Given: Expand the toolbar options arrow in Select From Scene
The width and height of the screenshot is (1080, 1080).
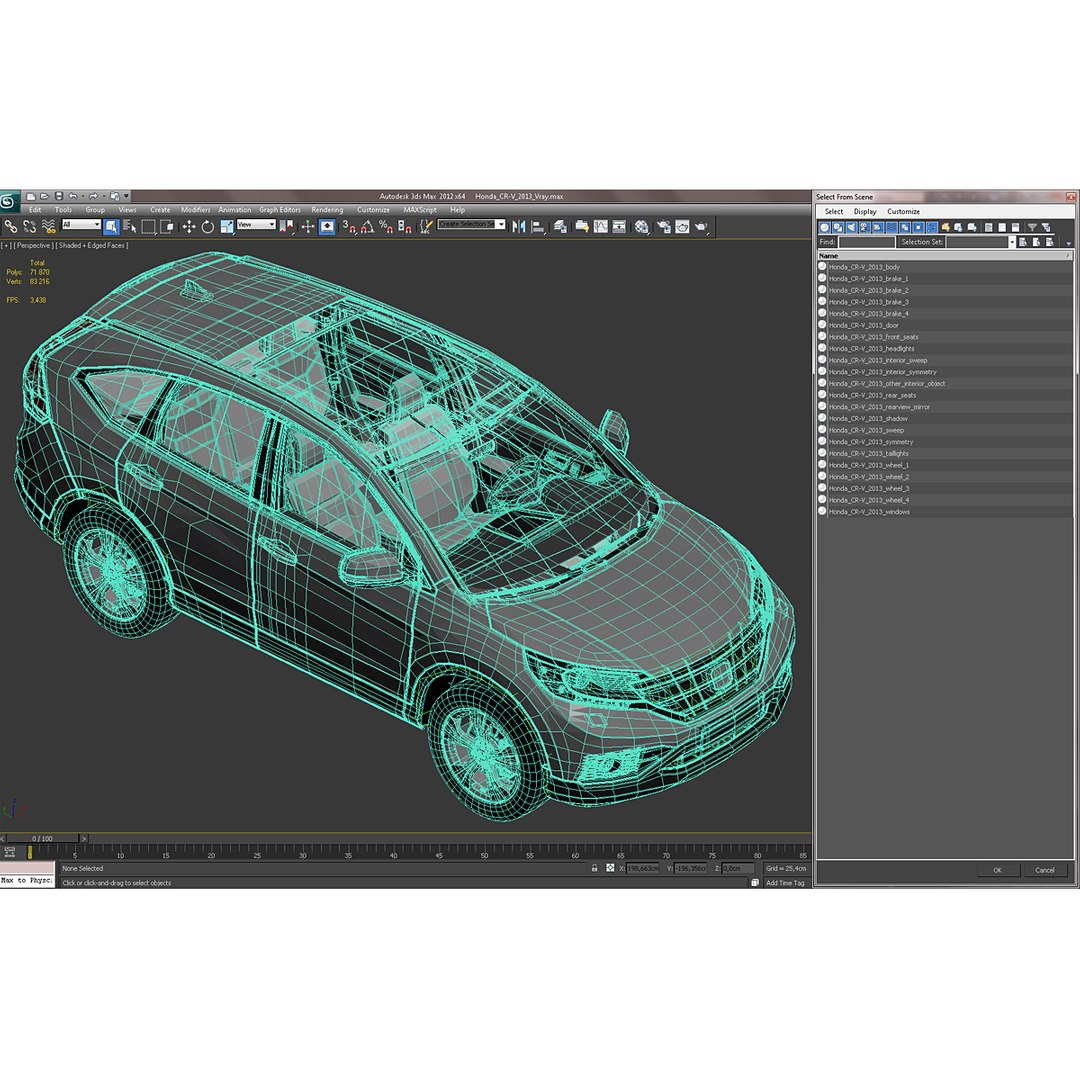Looking at the screenshot, I should point(1068,244).
